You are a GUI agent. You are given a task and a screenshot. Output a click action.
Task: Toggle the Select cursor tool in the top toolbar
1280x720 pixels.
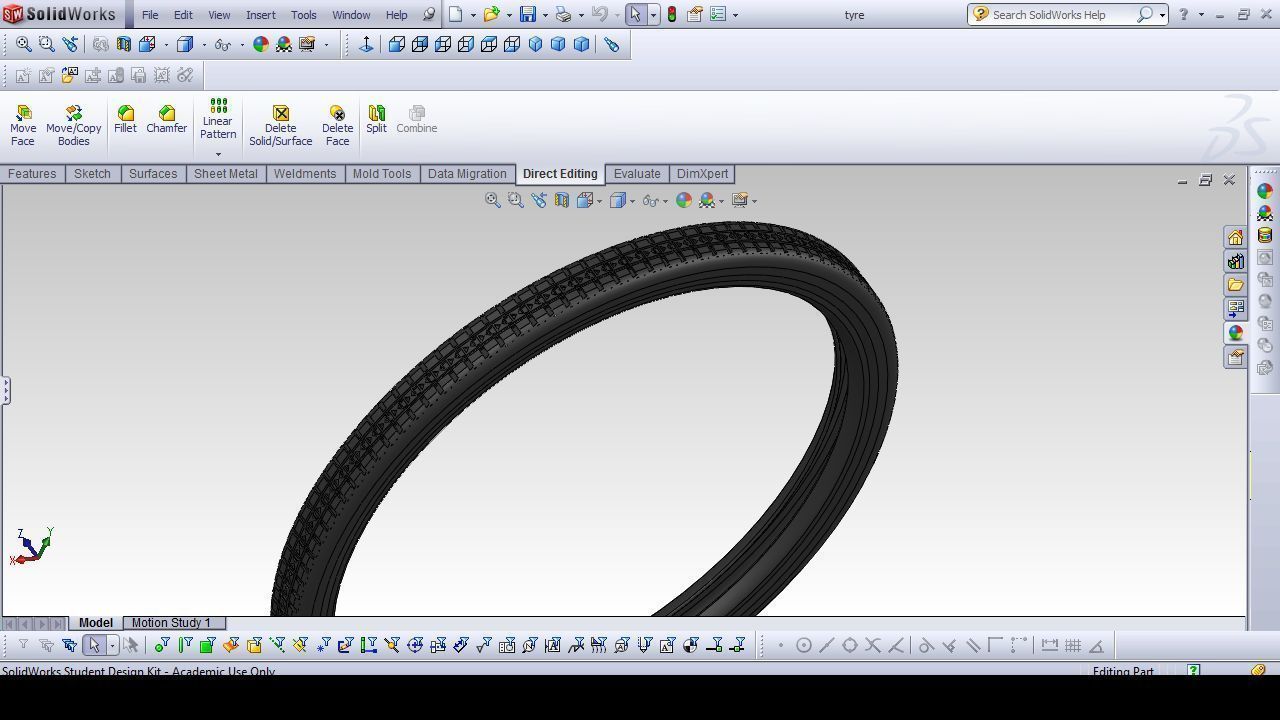(635, 15)
